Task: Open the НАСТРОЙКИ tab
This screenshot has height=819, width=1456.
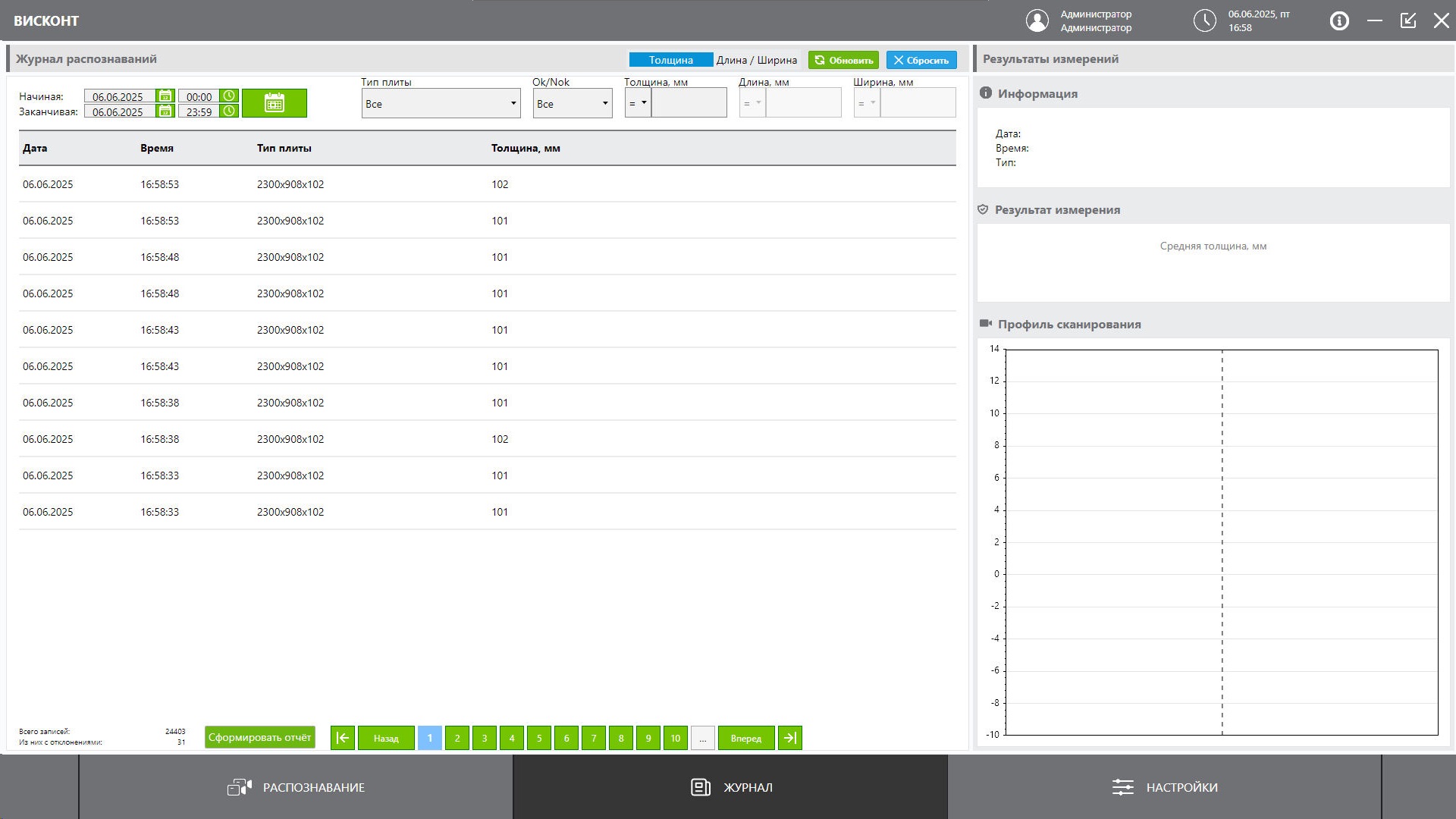Action: [1165, 787]
